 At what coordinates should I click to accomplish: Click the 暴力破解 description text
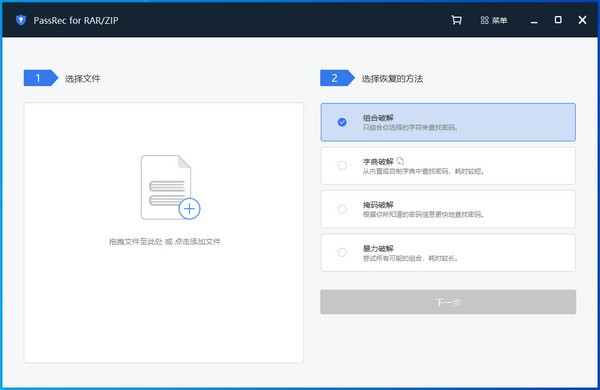[x=410, y=258]
